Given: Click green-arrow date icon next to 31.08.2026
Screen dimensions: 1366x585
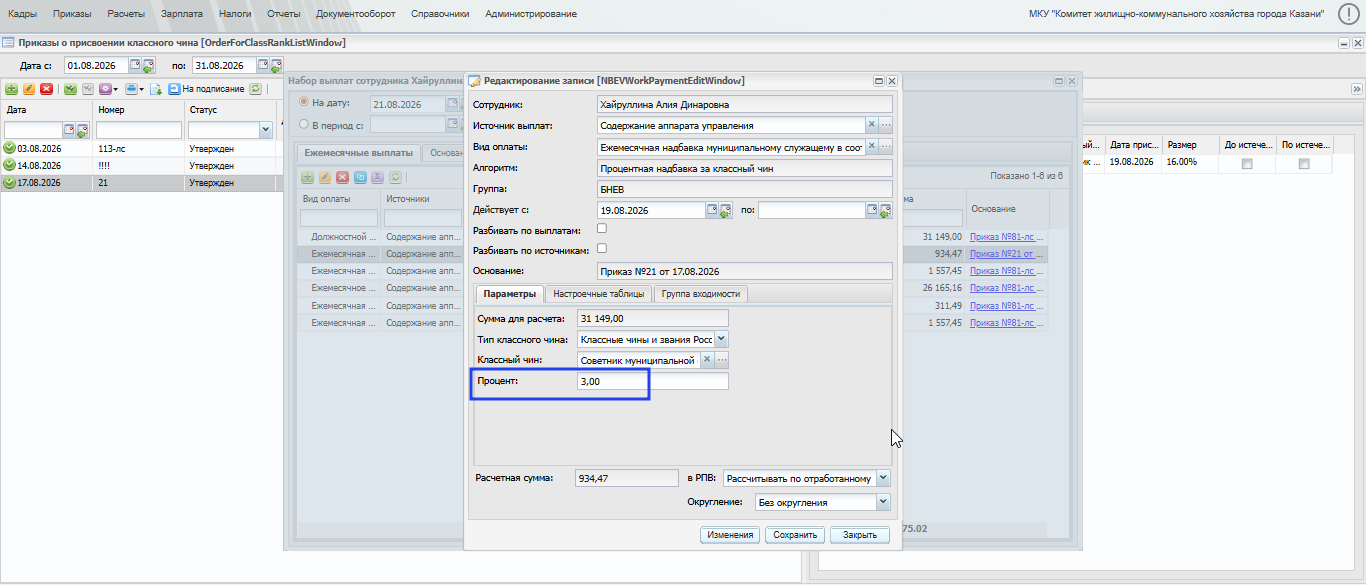Looking at the screenshot, I should coord(276,66).
